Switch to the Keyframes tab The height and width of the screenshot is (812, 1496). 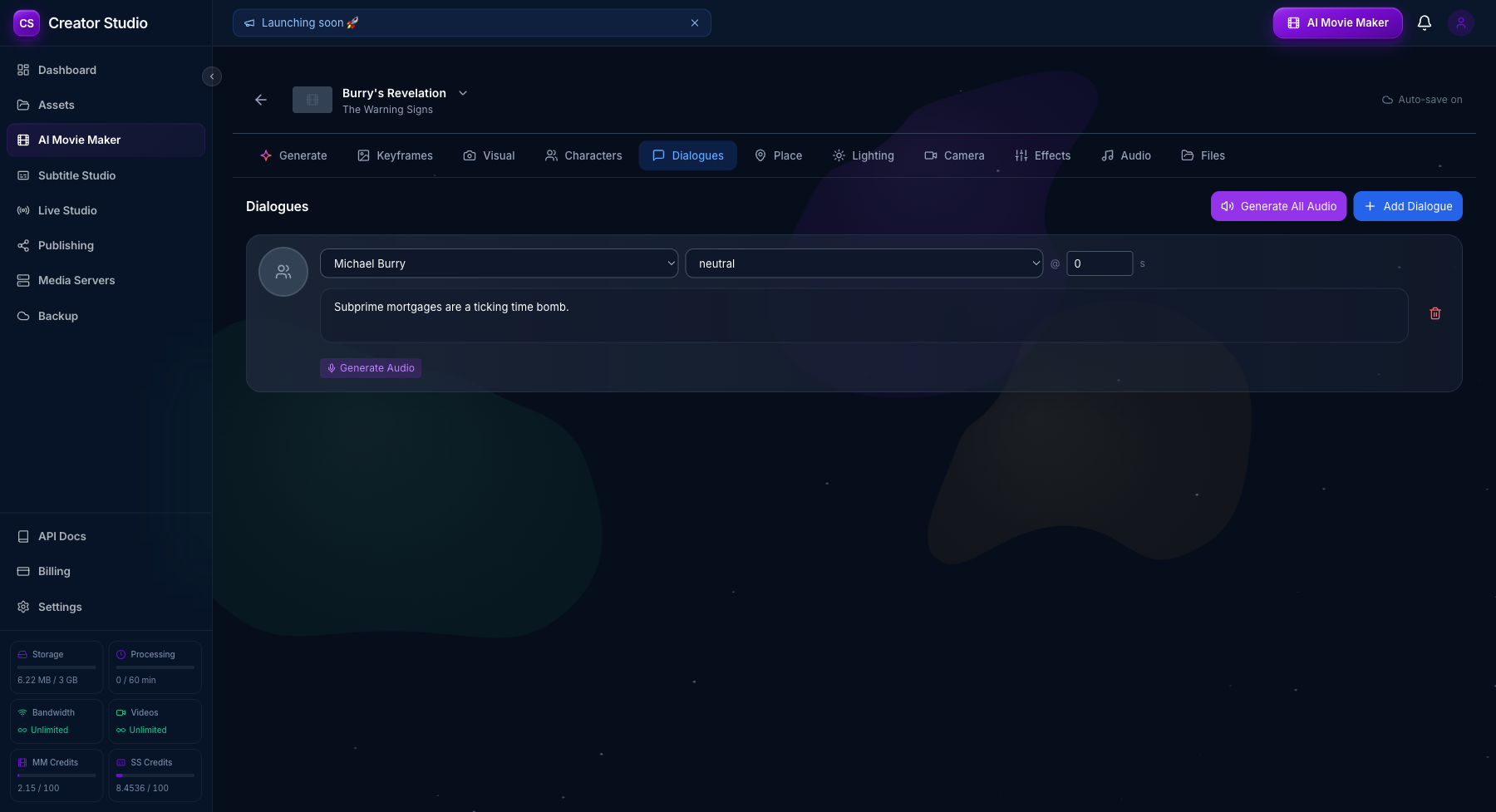395,155
